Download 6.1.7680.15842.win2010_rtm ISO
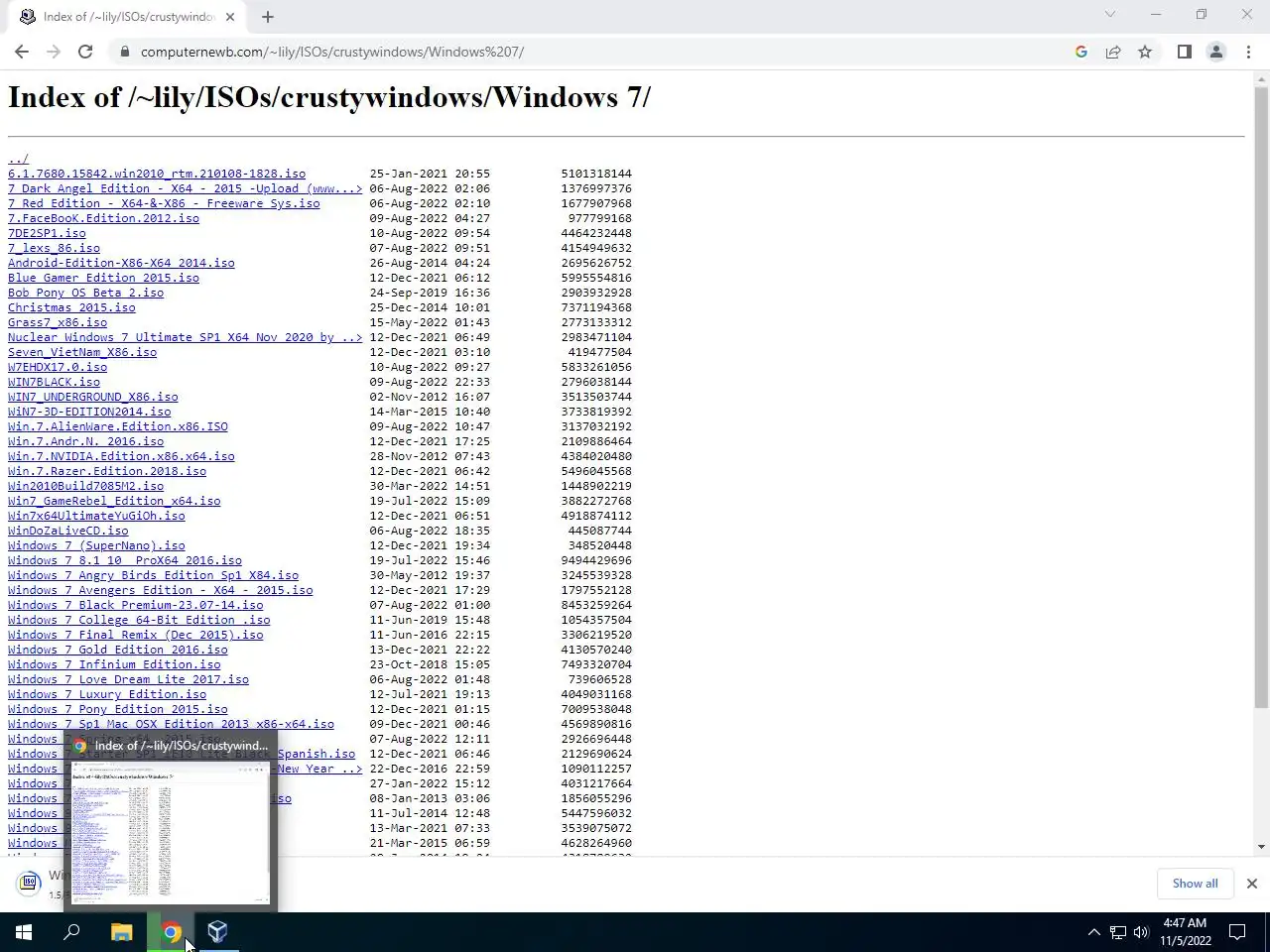Screen dimensions: 1270x952 coord(157,174)
